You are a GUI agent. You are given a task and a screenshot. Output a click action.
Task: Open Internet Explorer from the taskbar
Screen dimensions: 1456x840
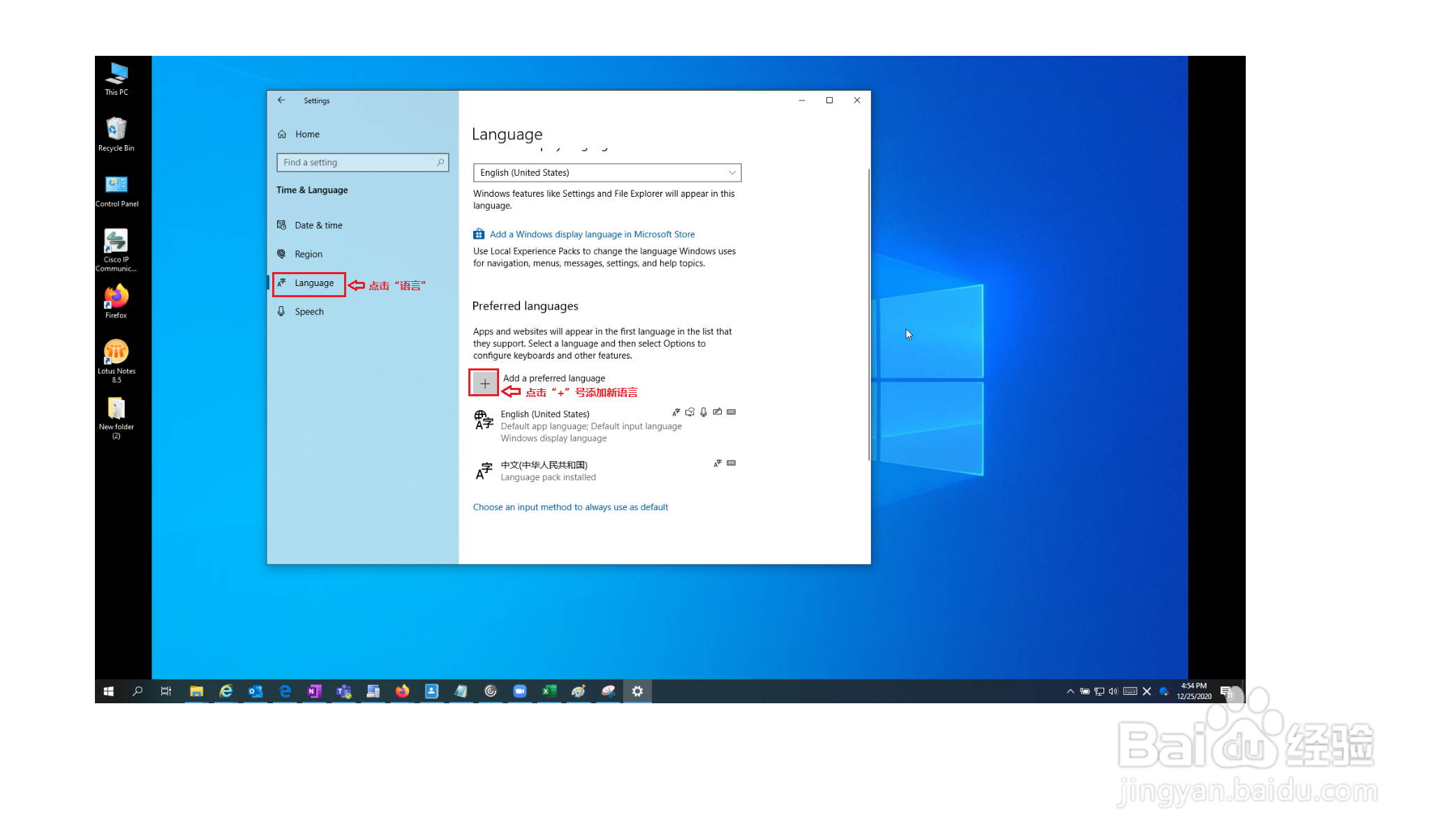(226, 691)
